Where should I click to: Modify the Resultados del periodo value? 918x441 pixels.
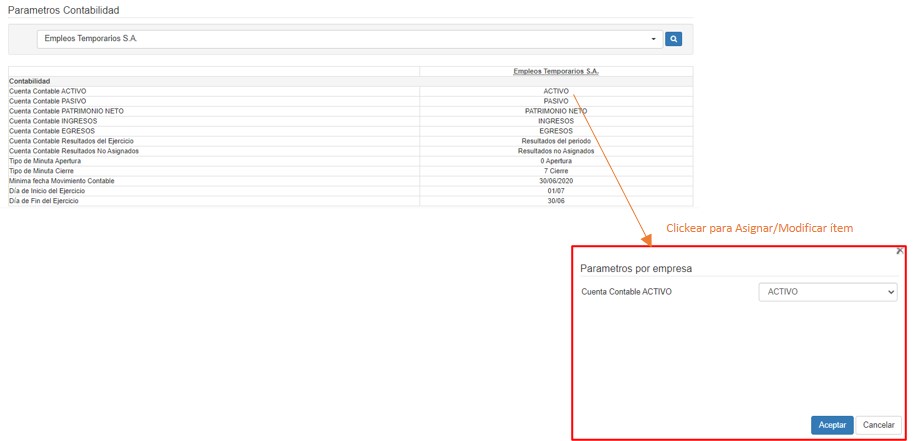coord(556,141)
